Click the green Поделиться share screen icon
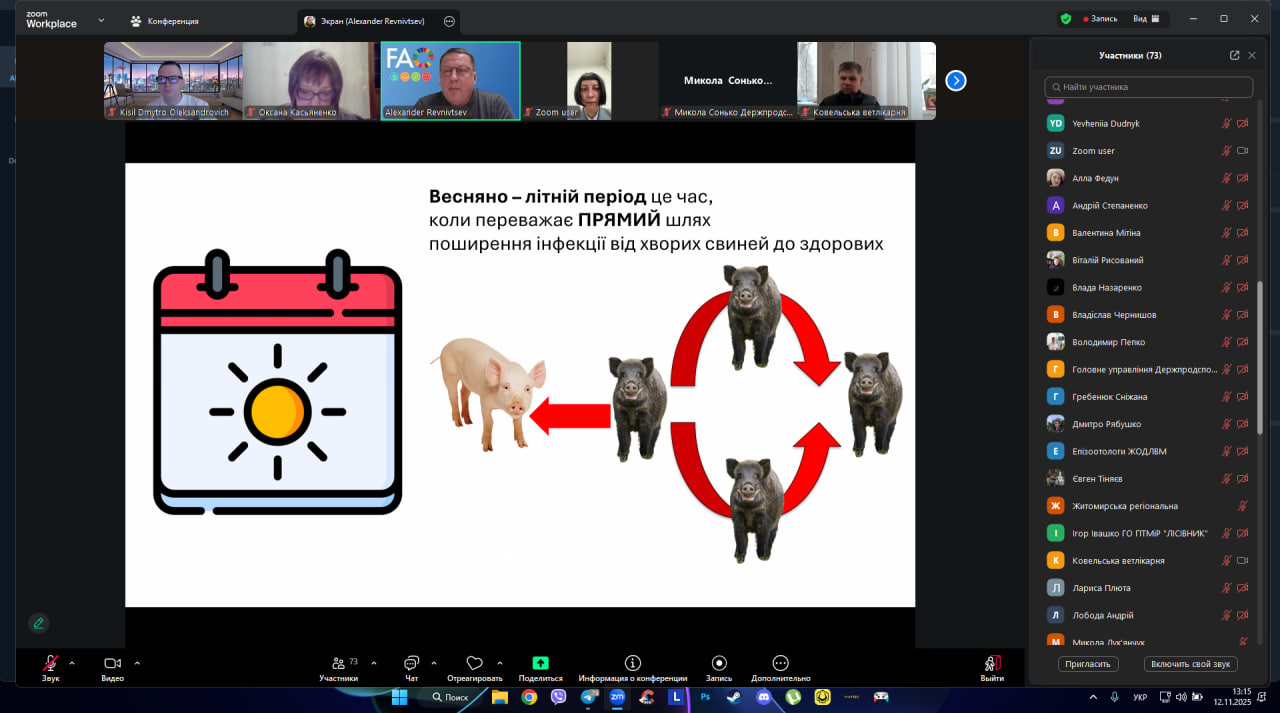This screenshot has height=713, width=1280. [x=540, y=663]
